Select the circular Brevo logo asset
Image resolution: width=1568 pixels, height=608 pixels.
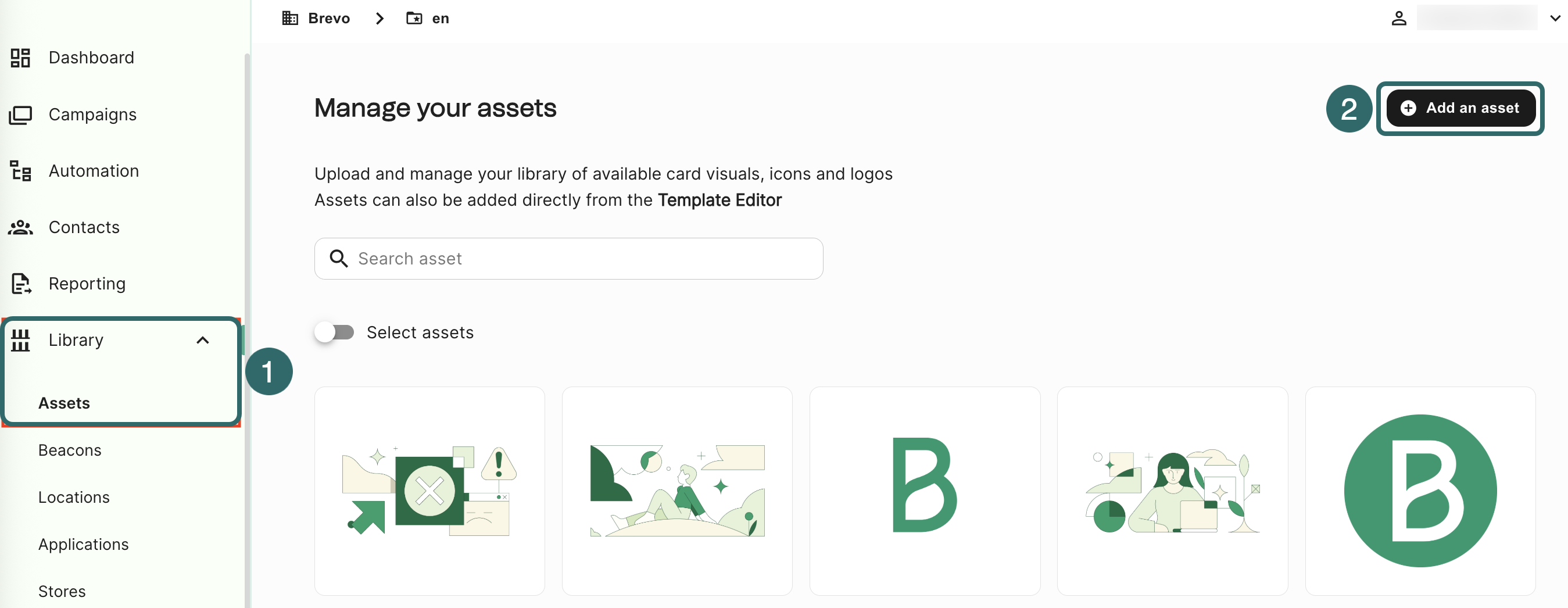(1419, 491)
